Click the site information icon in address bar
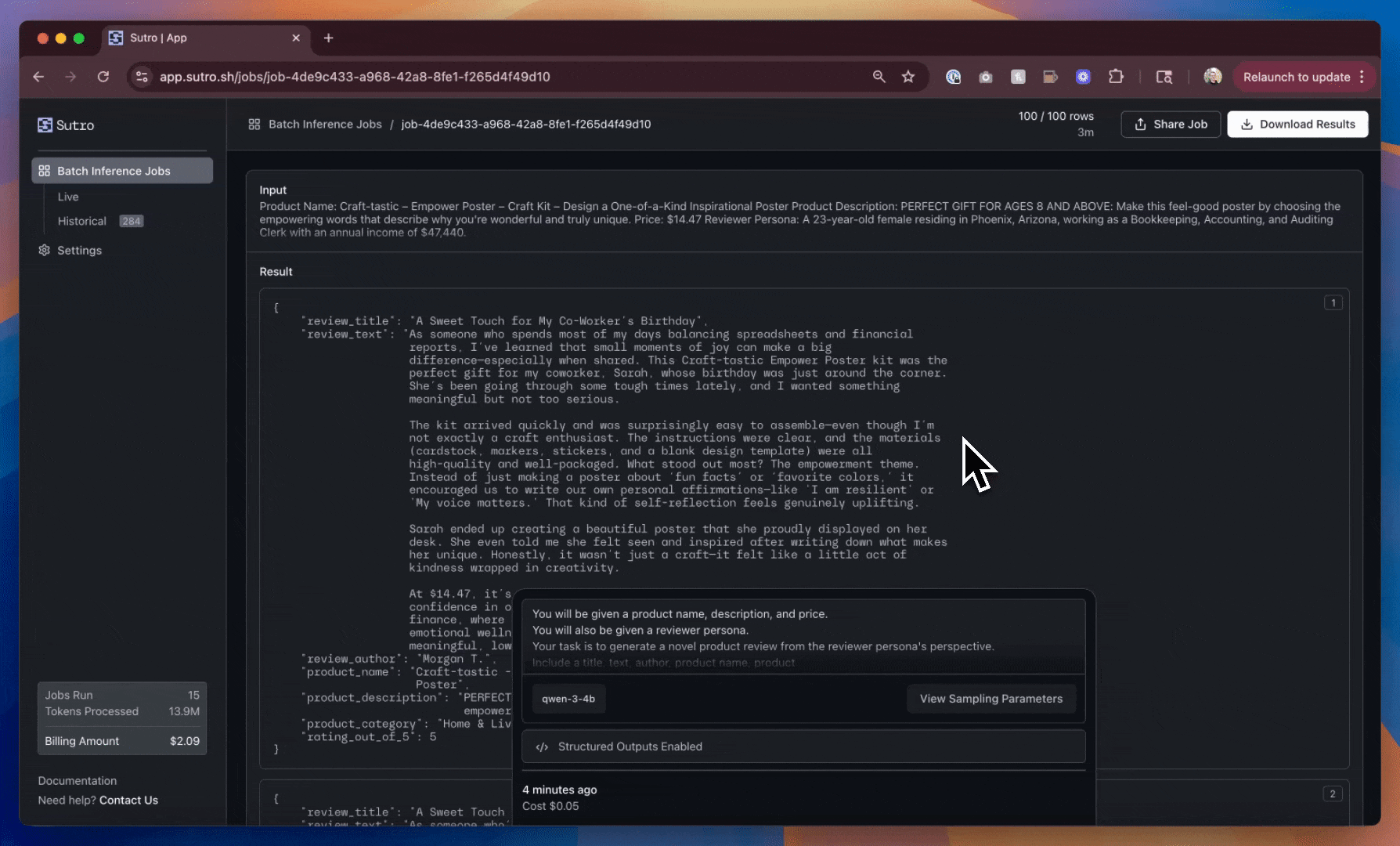Image resolution: width=1400 pixels, height=846 pixels. 142,77
